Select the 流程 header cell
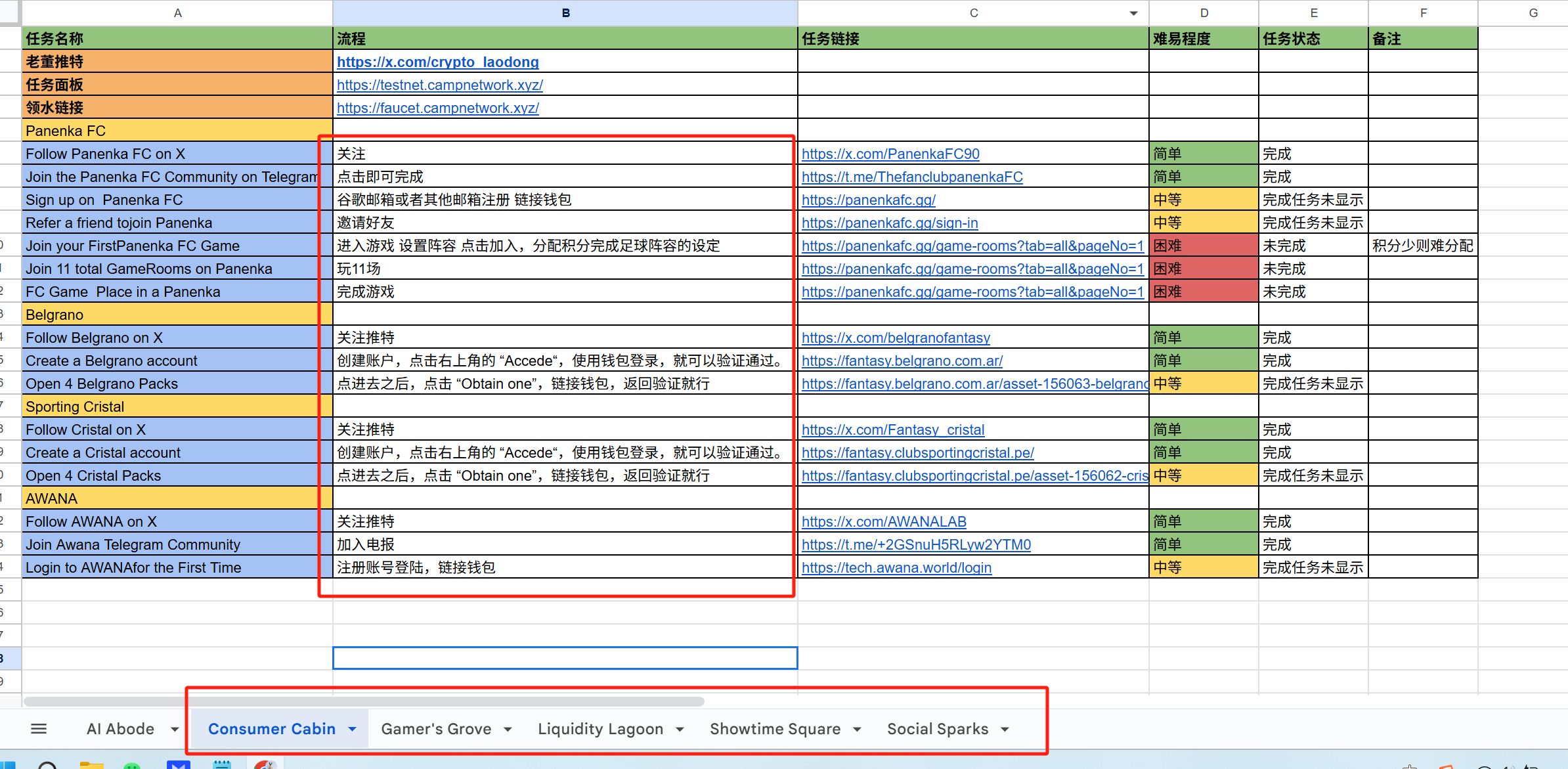The width and height of the screenshot is (1568, 769). click(x=565, y=39)
